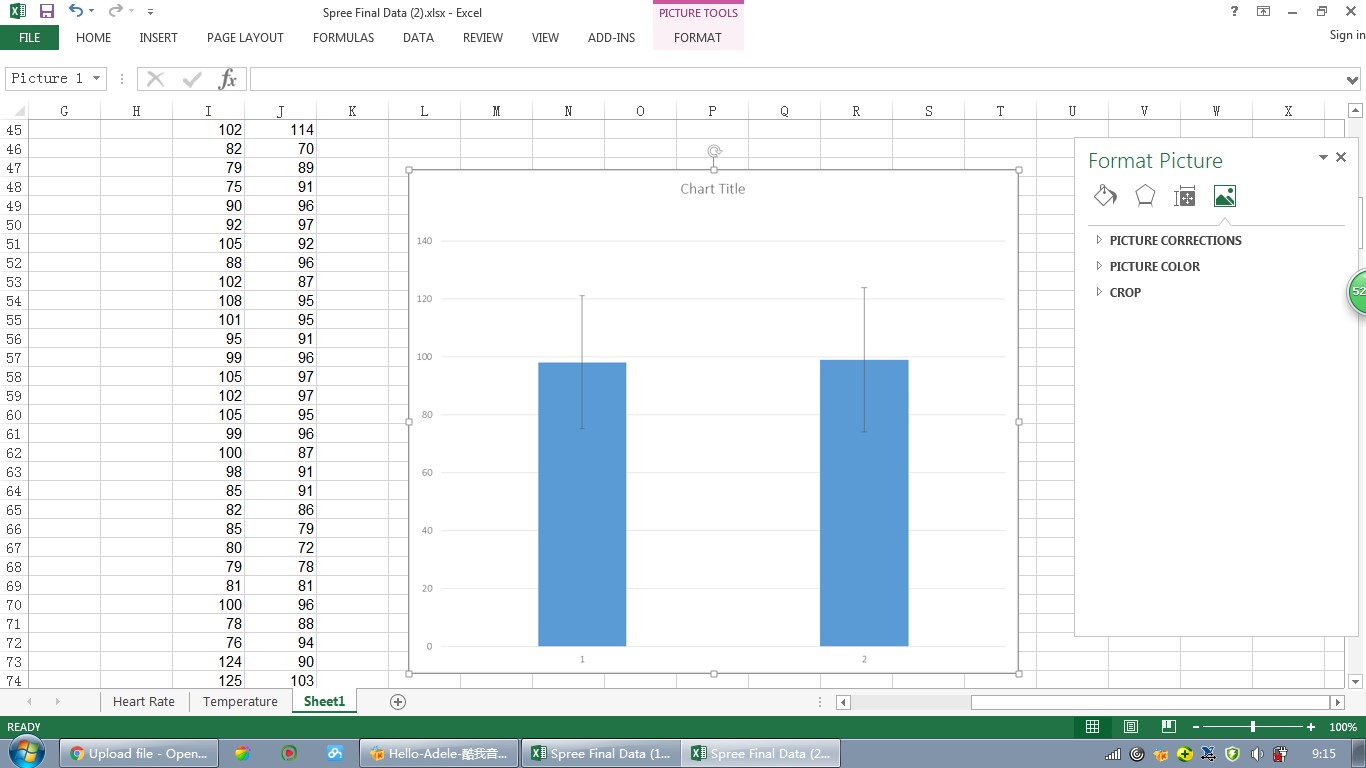Open the Fill & Line pane icon
The height and width of the screenshot is (768, 1366).
1105,196
